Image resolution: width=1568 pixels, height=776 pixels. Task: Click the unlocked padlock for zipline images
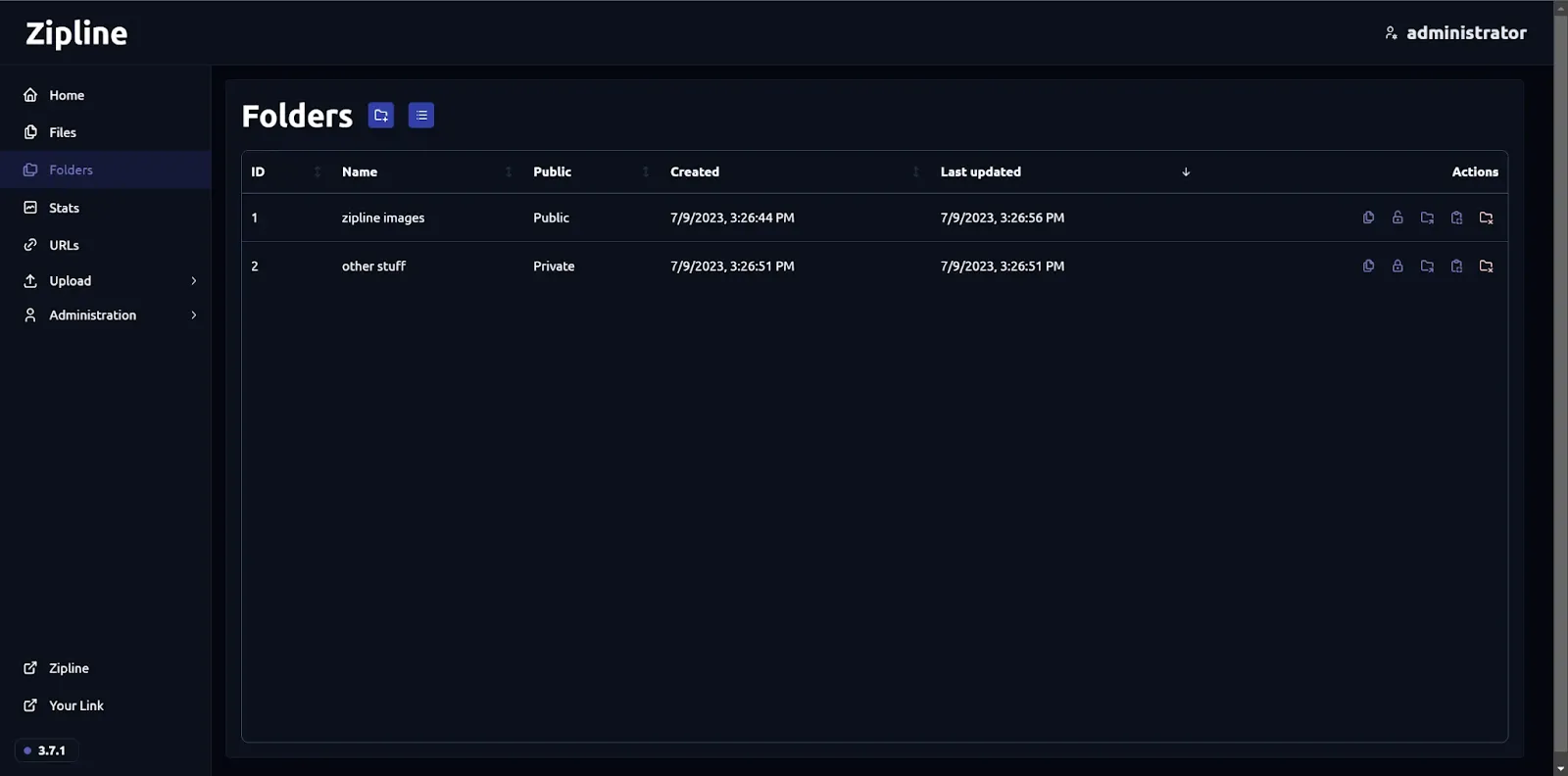(1397, 218)
